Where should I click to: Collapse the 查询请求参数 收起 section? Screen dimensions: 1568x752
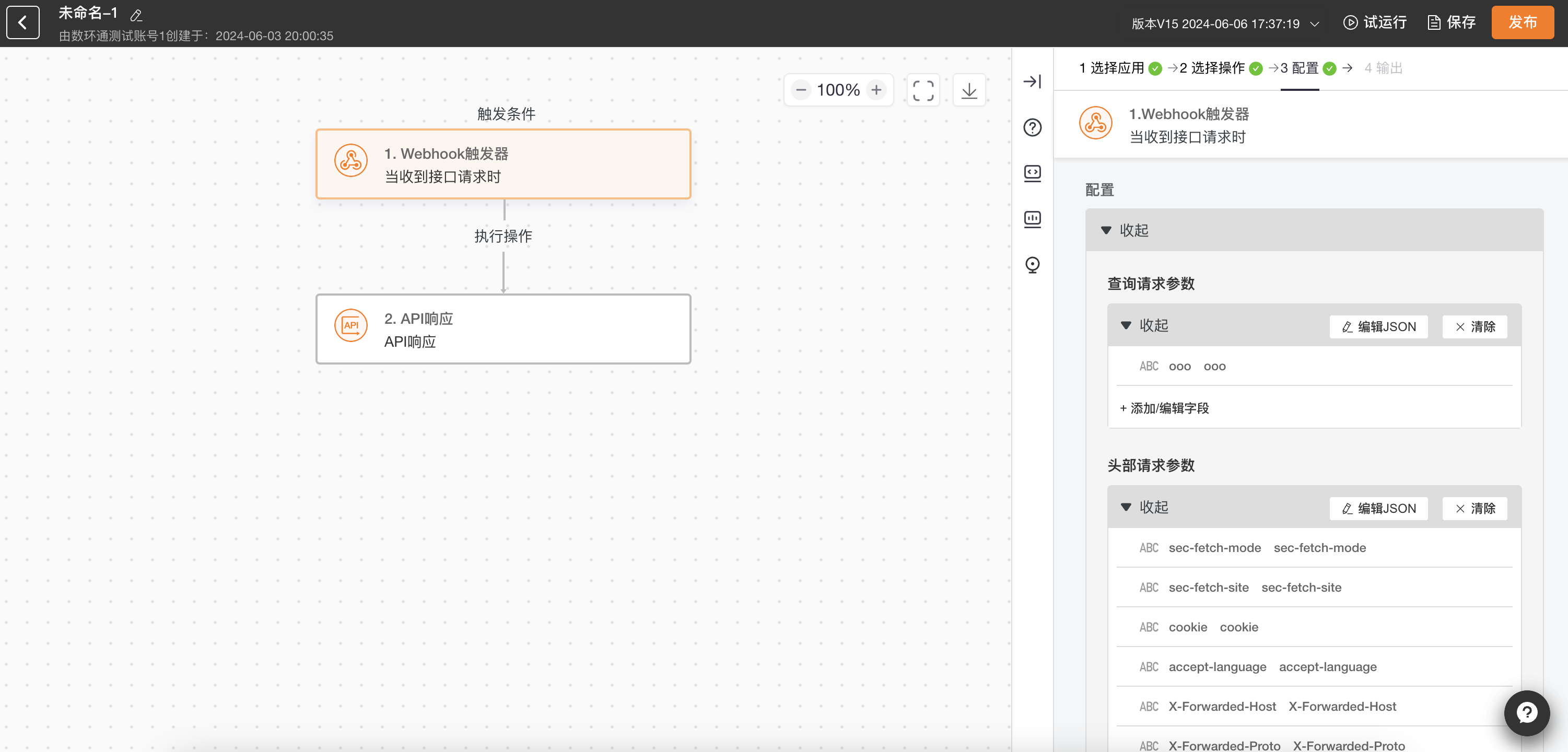[1144, 325]
